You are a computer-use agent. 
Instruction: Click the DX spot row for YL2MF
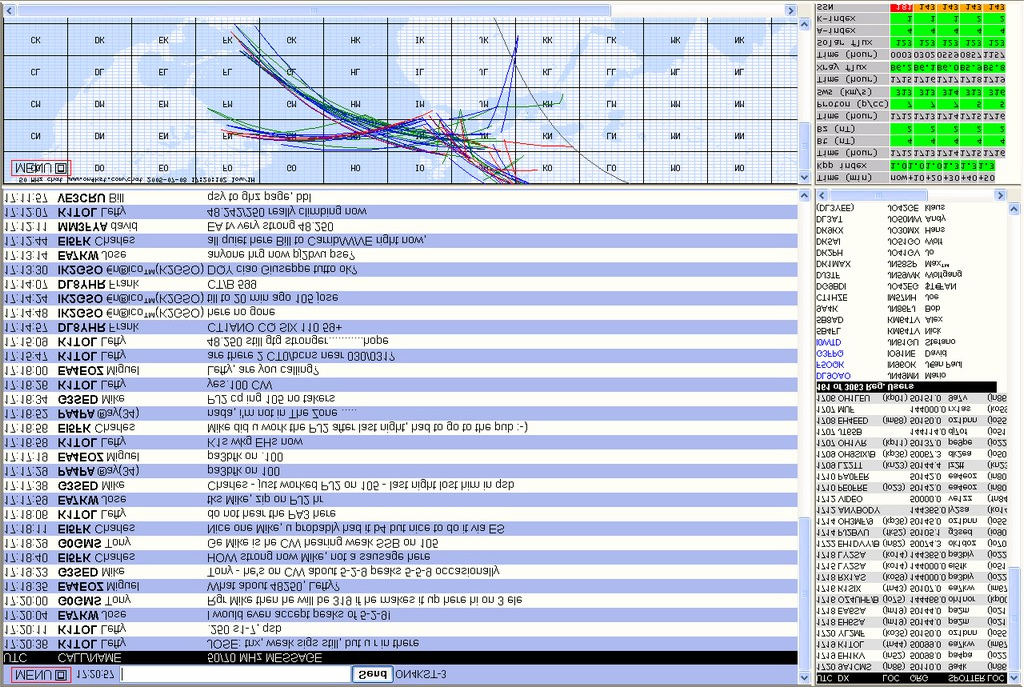[x=911, y=633]
